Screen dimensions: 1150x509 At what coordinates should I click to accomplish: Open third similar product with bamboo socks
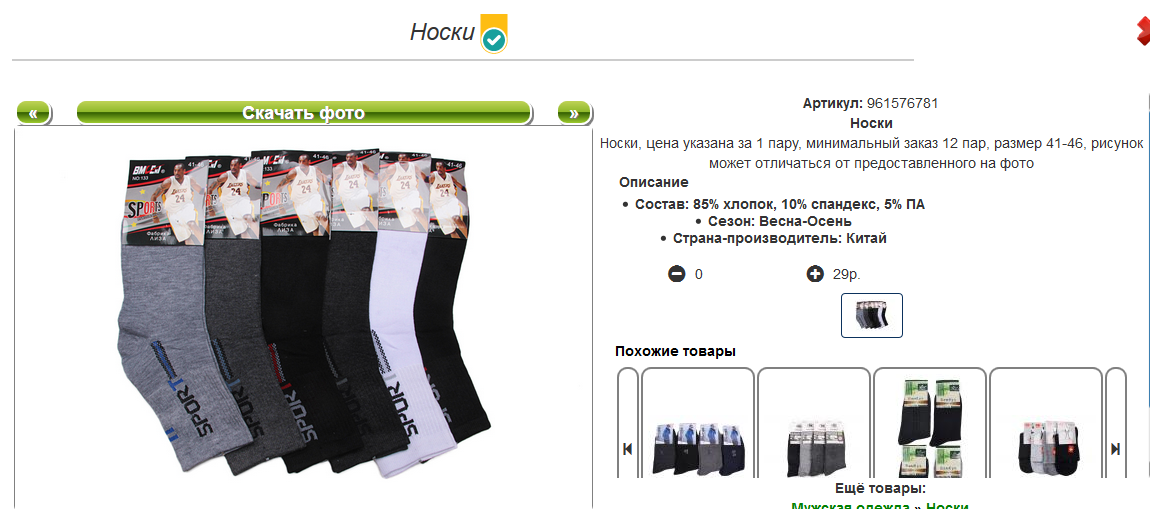point(930,424)
